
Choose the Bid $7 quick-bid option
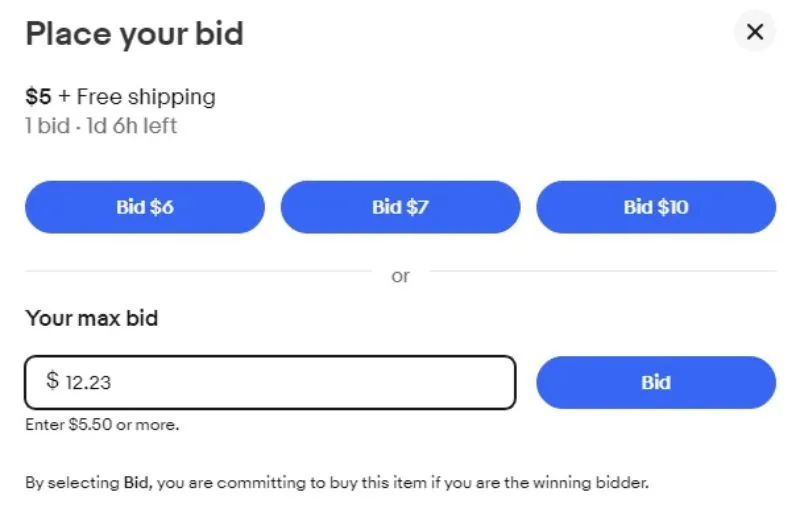400,207
